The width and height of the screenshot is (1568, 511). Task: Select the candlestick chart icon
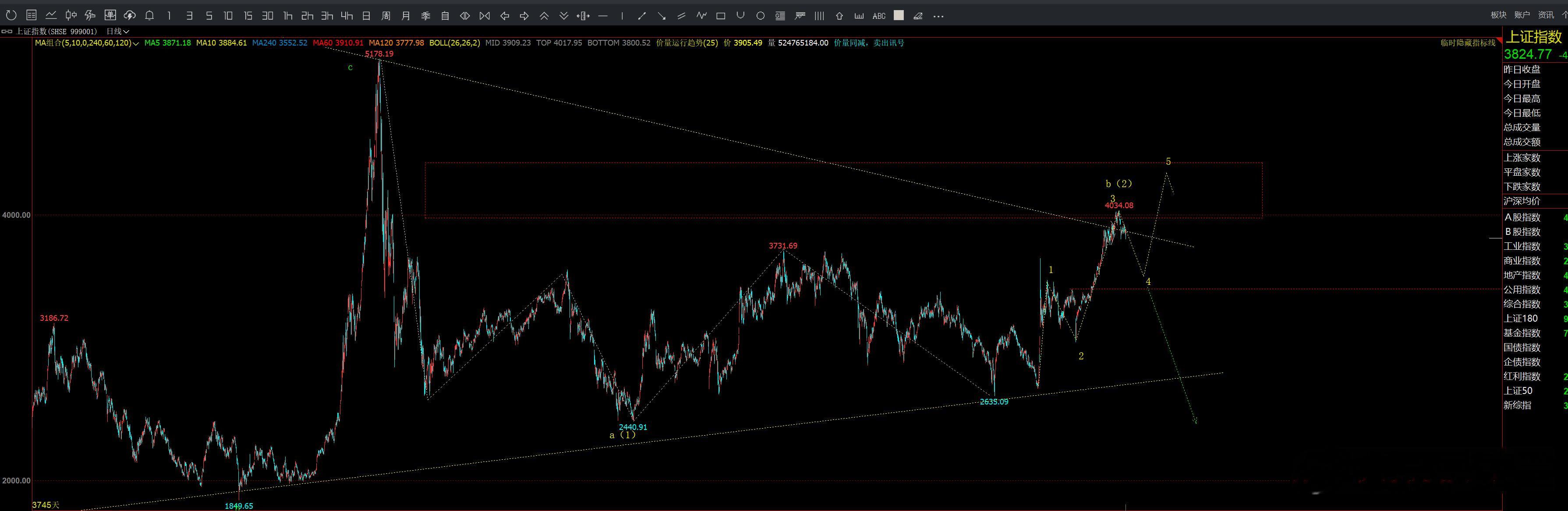71,16
